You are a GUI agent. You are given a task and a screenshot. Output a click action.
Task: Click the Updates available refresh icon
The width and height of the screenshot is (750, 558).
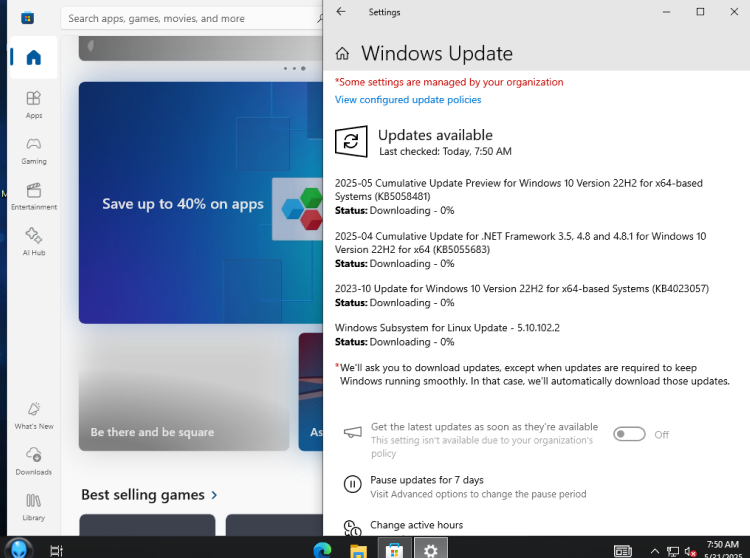351,141
